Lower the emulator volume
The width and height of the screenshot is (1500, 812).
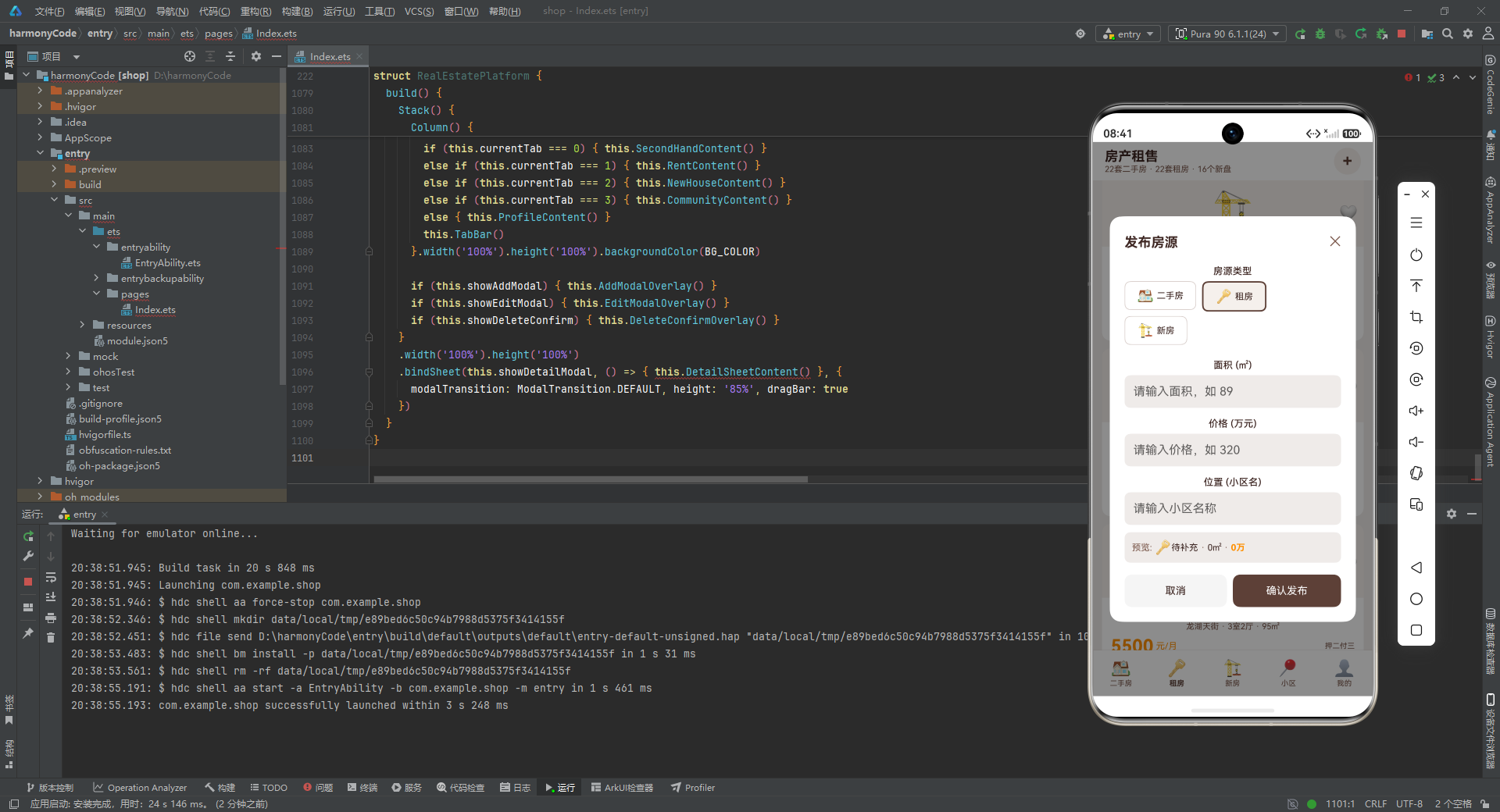1416,442
